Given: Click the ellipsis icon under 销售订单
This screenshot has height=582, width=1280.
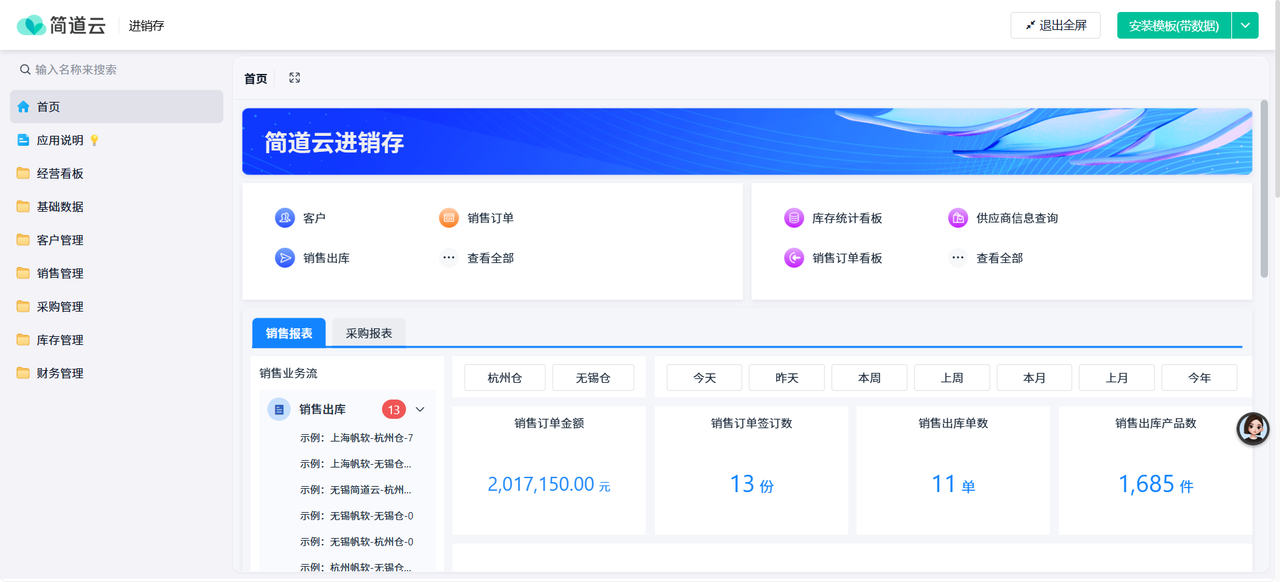Looking at the screenshot, I should 449,258.
